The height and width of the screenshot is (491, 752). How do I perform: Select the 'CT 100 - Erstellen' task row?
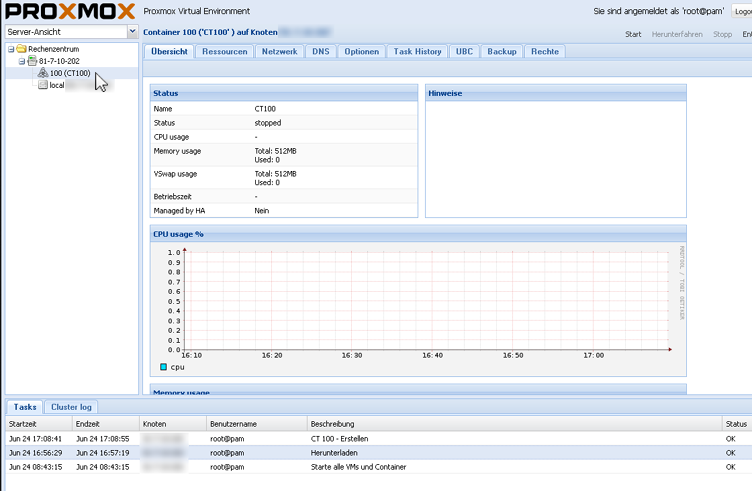pos(379,439)
